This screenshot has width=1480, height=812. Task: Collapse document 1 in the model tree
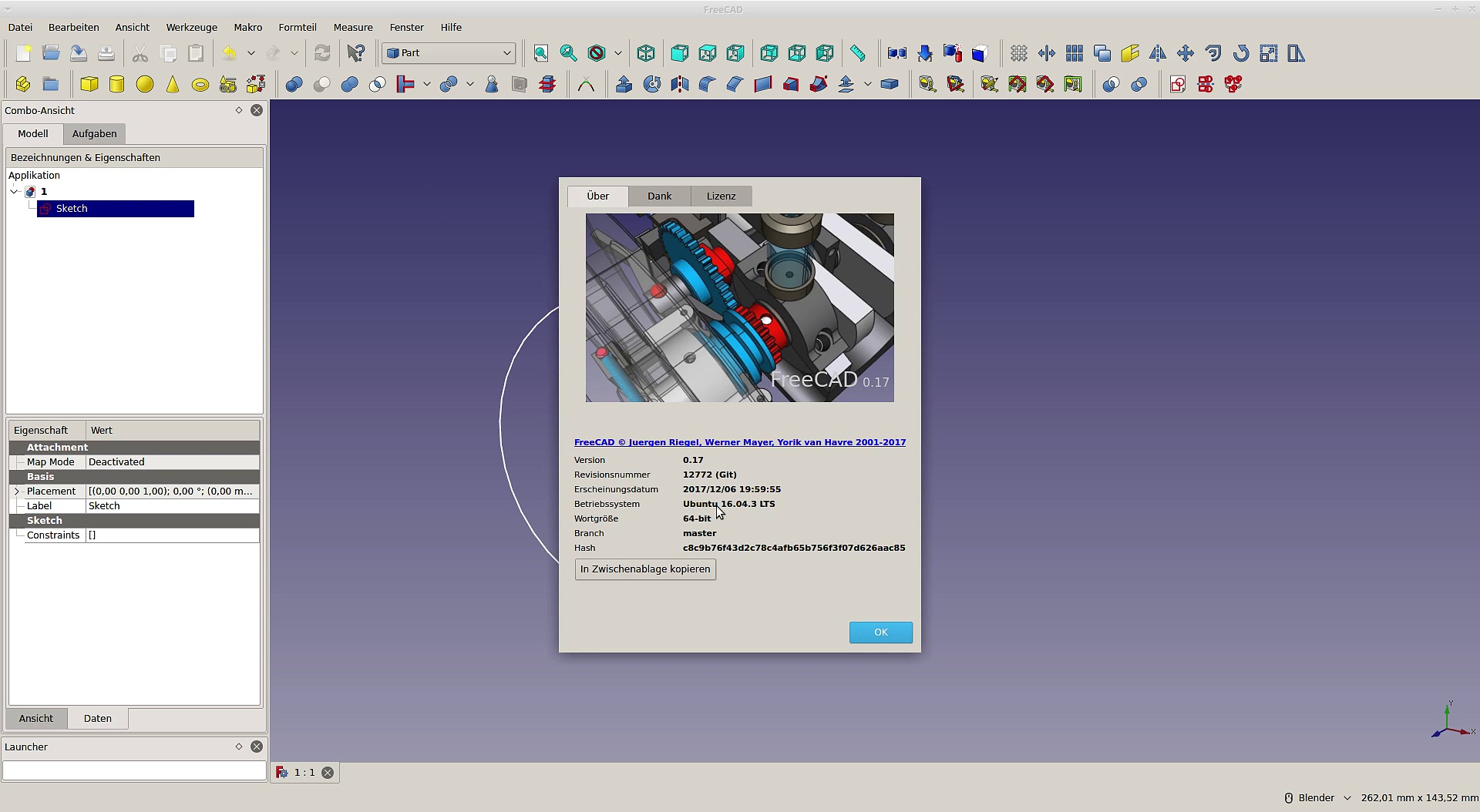tap(15, 192)
